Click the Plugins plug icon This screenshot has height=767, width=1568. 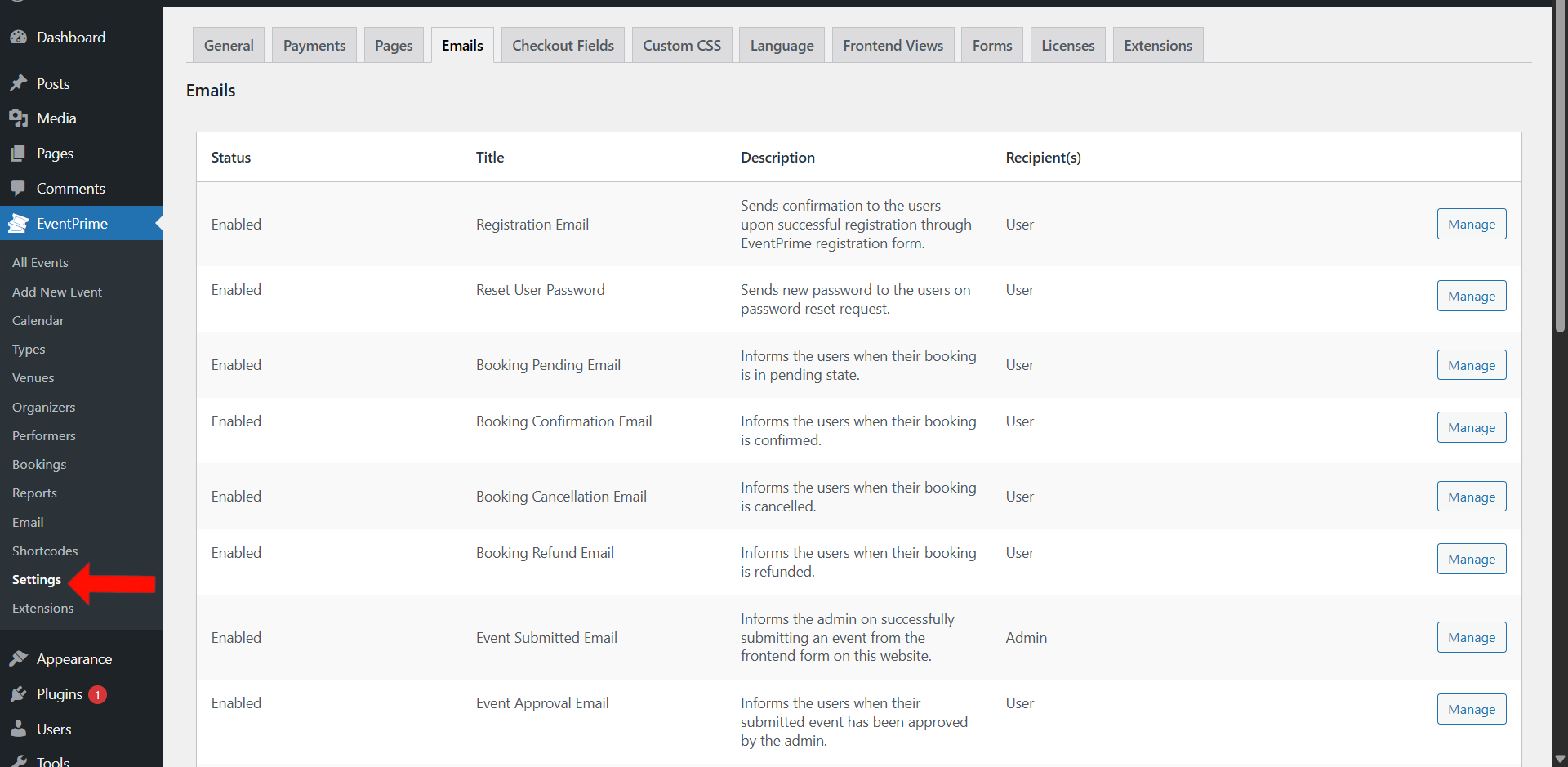[18, 694]
